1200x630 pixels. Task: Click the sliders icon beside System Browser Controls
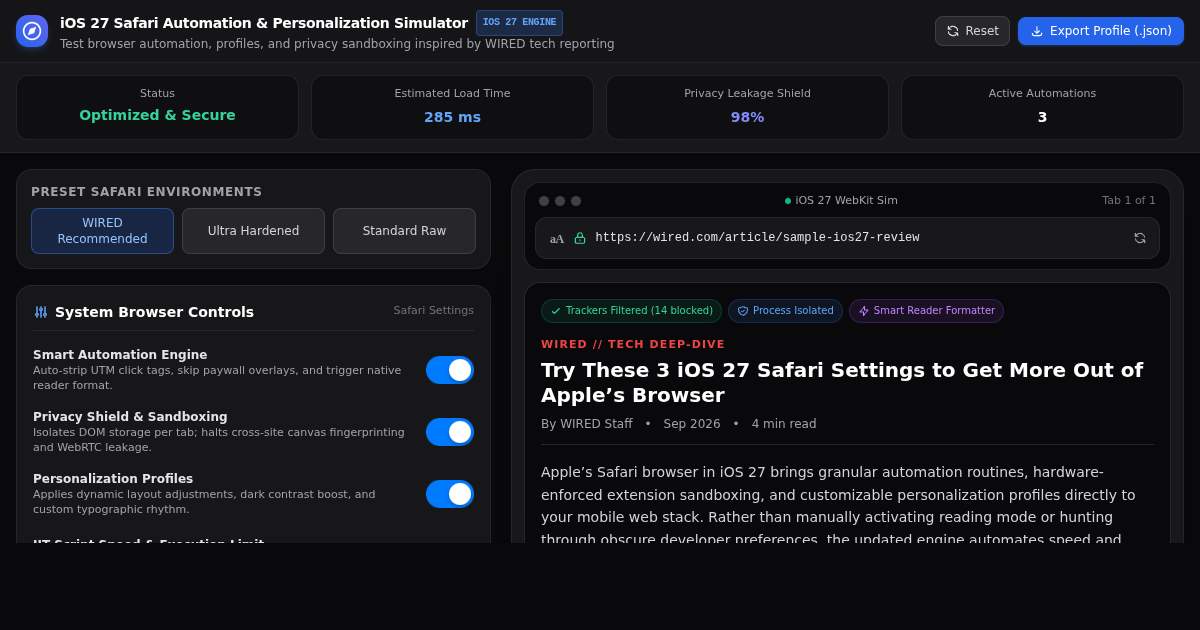pos(41,312)
